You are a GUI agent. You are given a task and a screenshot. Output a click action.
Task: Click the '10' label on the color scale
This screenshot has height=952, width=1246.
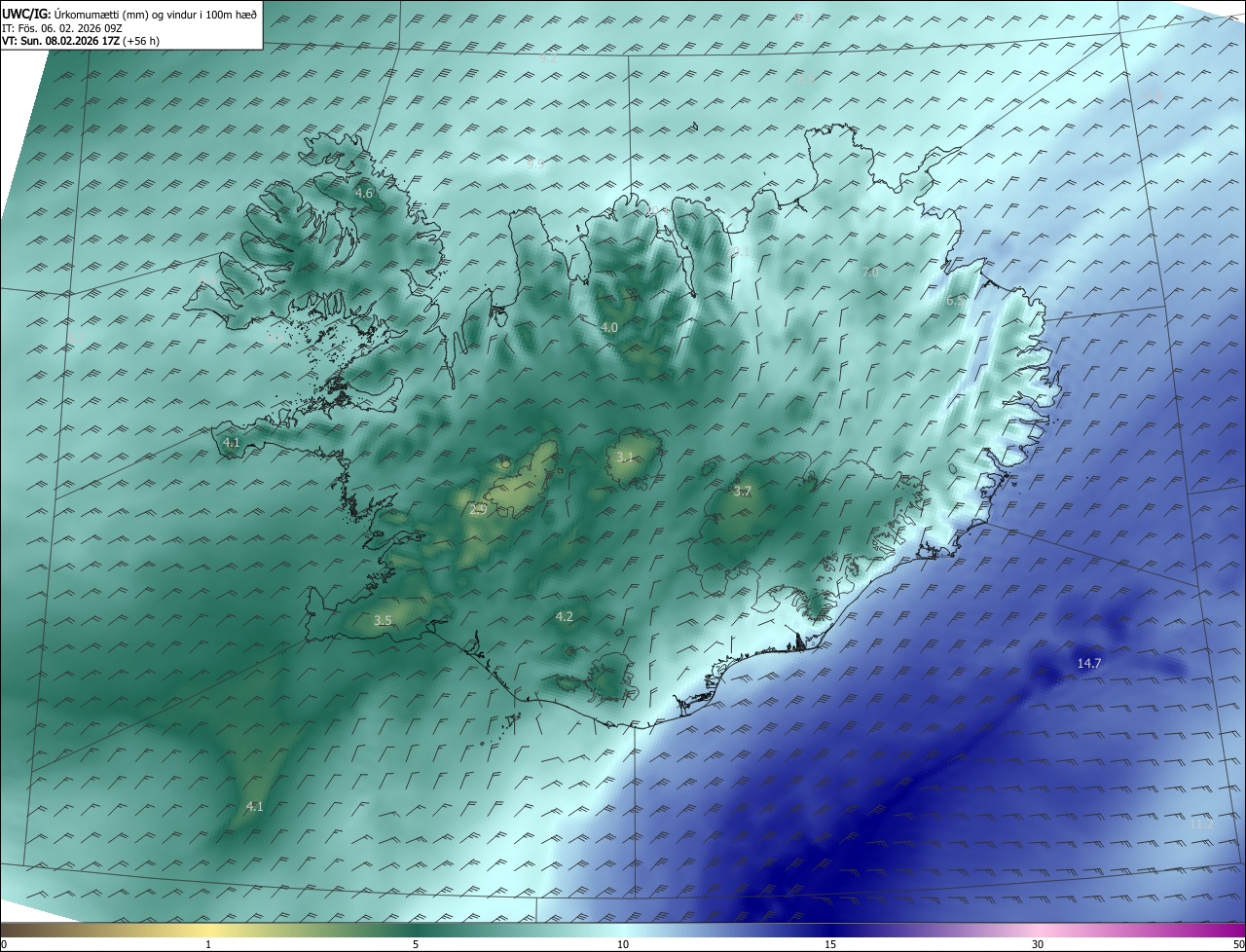[x=623, y=944]
